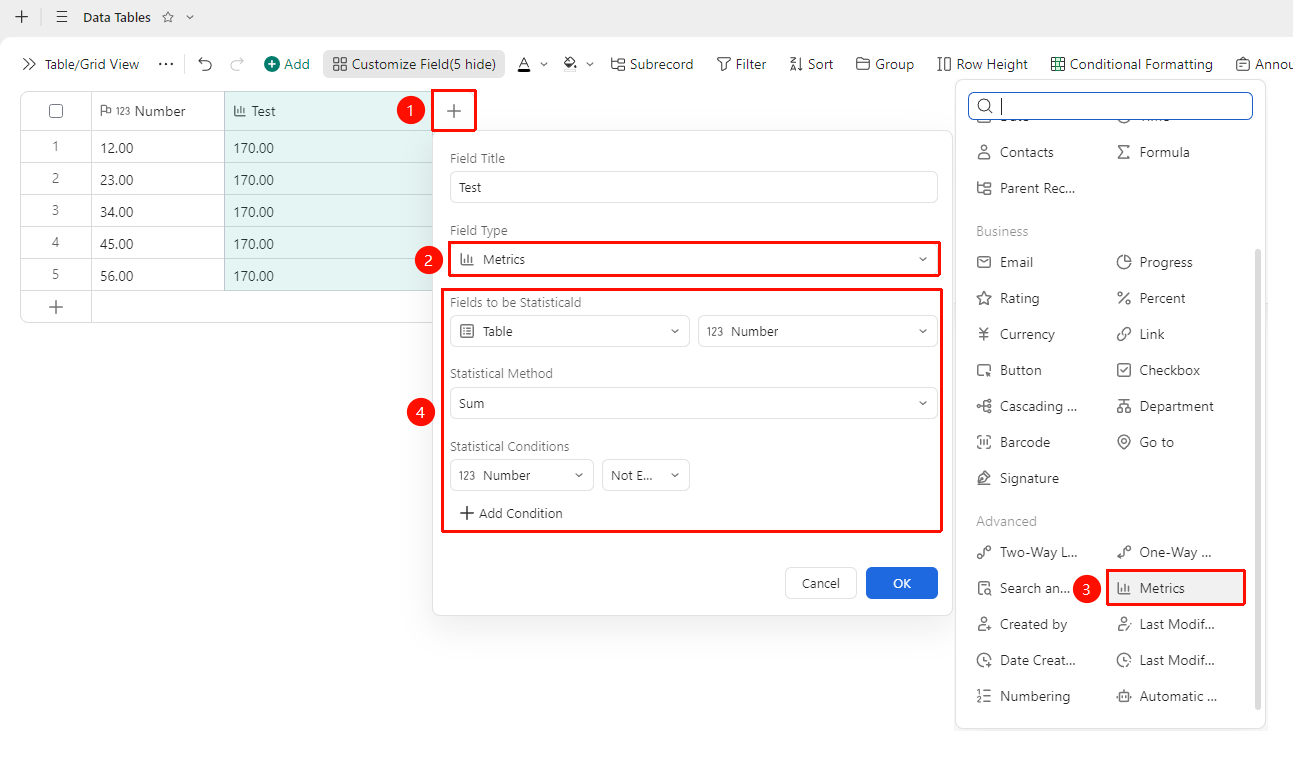Viewport: 1293px width, 758px height.
Task: Open the hamburger menu icon at top
Action: point(62,17)
